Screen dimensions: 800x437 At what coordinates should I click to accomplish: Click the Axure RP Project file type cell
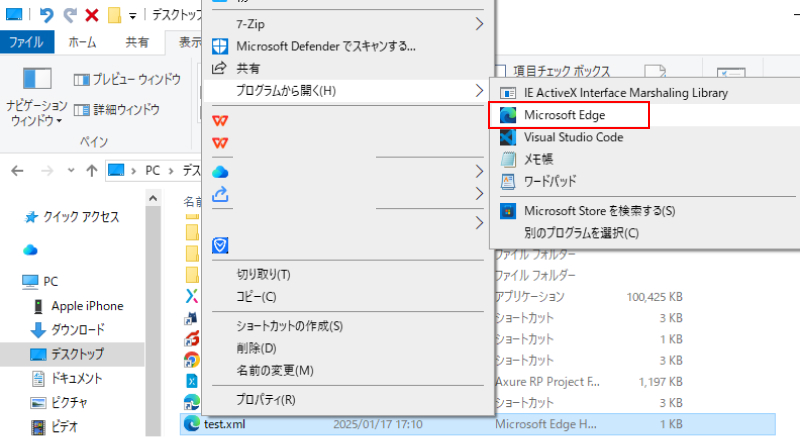547,382
